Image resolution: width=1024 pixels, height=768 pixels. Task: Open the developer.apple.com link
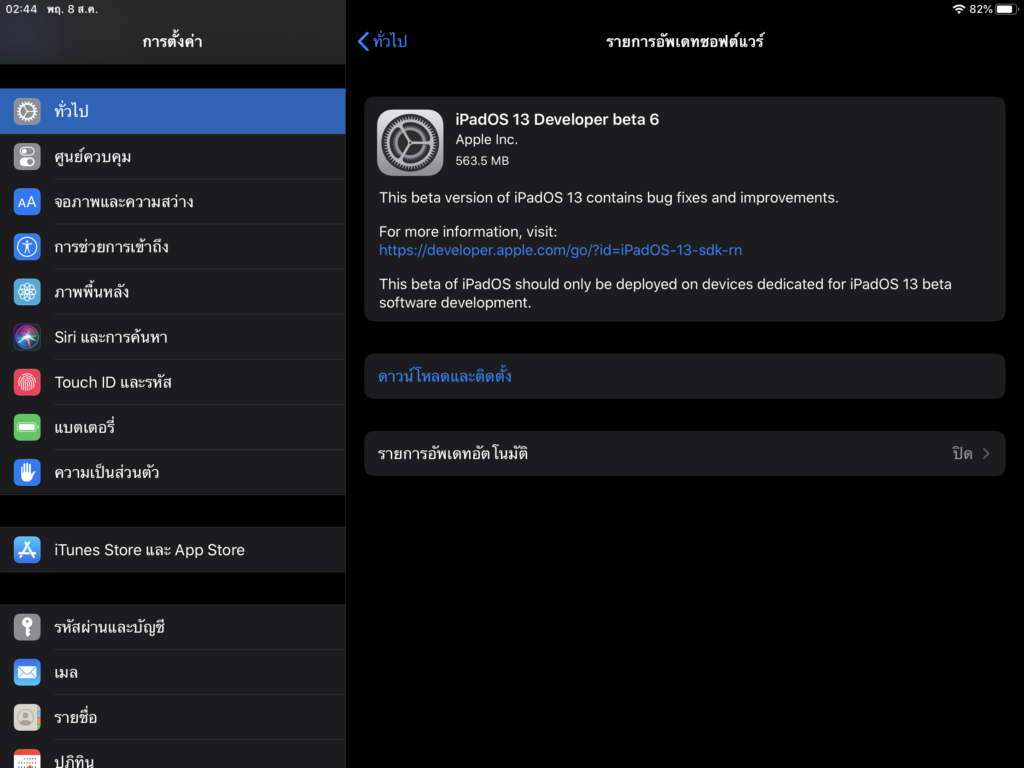(x=560, y=250)
